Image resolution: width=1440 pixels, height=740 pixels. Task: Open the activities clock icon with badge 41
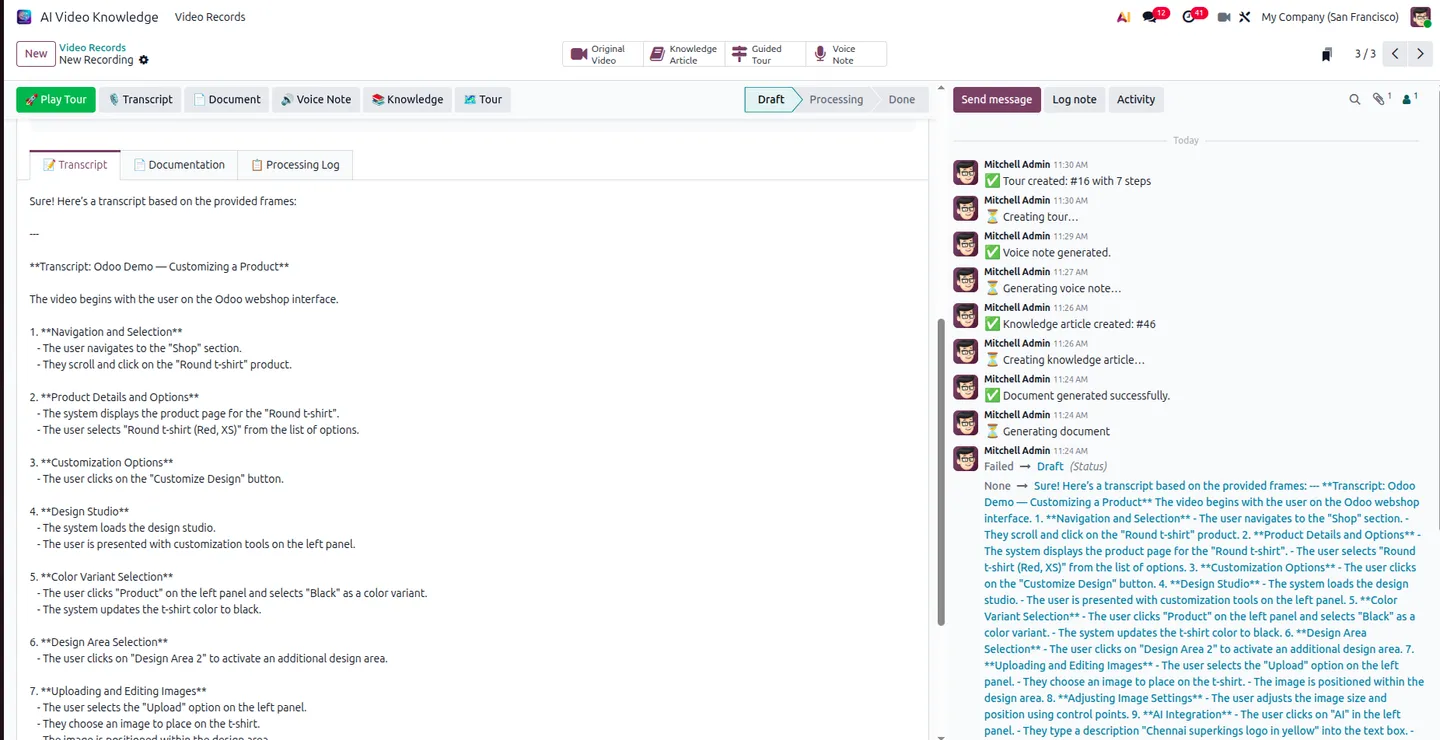coord(1191,17)
